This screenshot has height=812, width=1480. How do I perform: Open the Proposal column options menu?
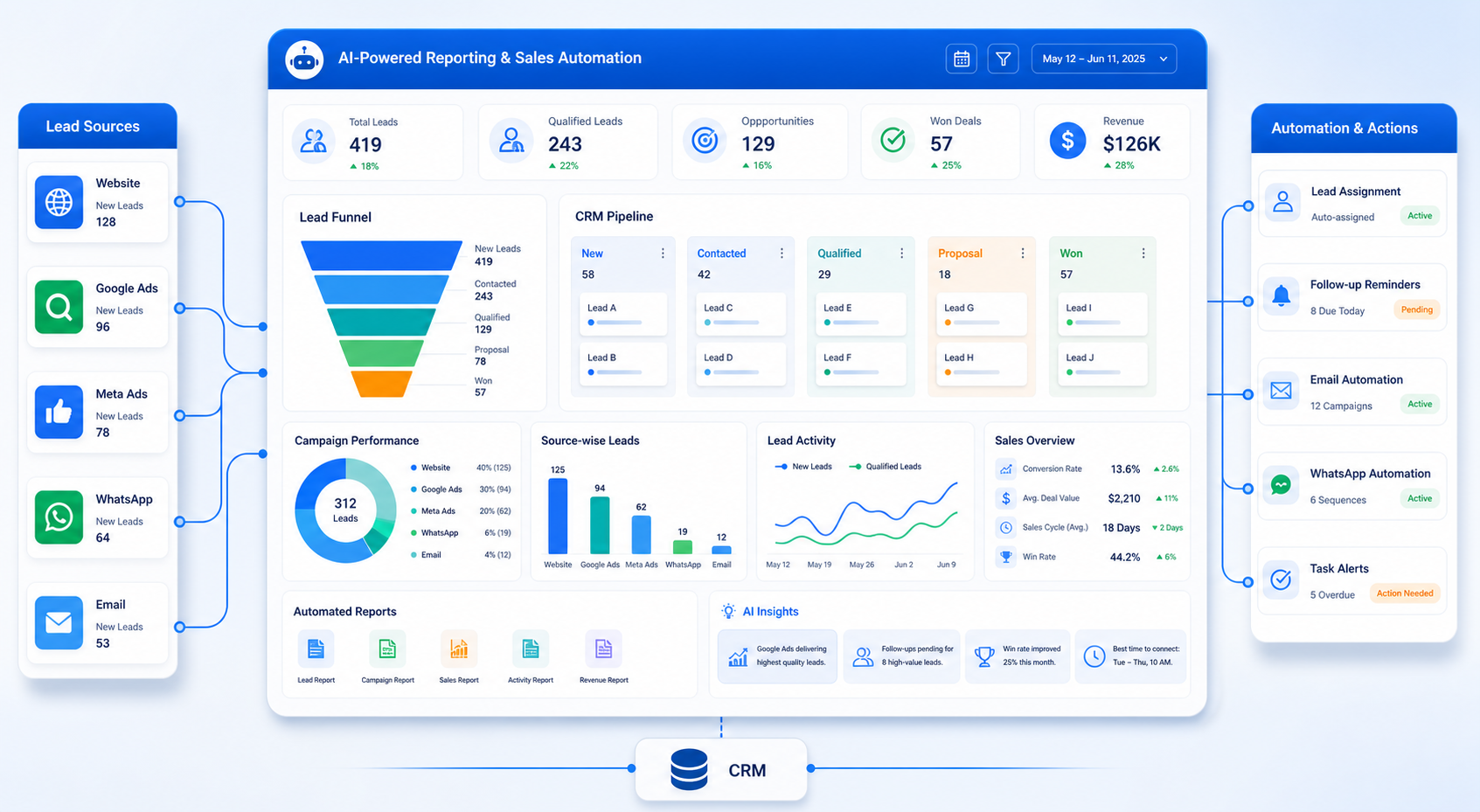pos(1022,253)
